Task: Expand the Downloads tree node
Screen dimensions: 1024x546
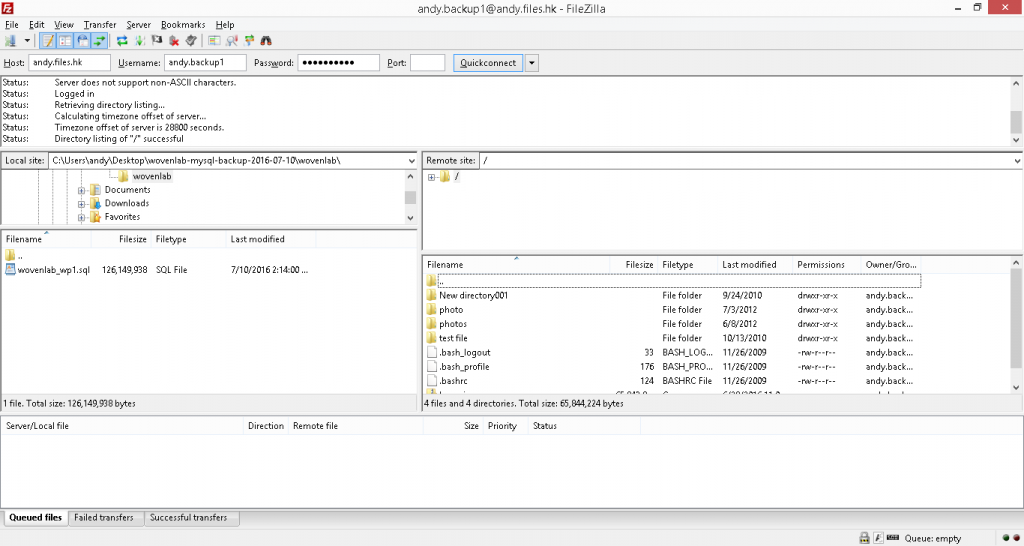Action: (x=82, y=204)
